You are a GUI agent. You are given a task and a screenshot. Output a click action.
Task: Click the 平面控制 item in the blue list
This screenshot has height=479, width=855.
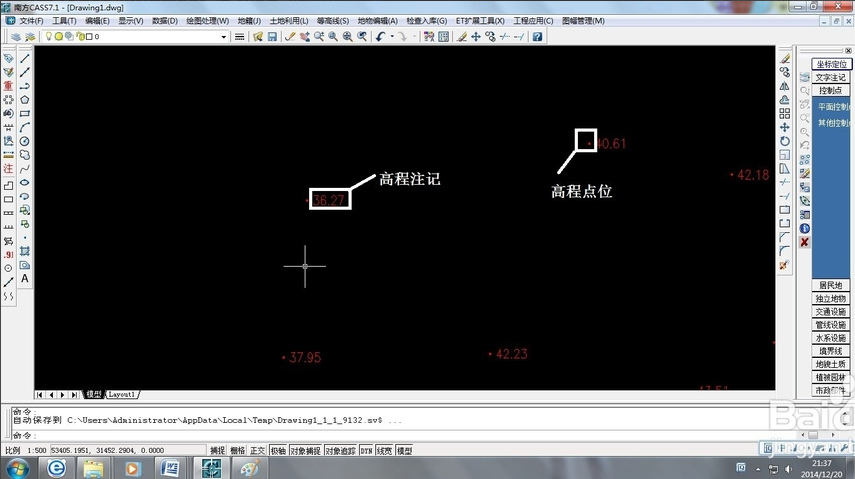(833, 107)
